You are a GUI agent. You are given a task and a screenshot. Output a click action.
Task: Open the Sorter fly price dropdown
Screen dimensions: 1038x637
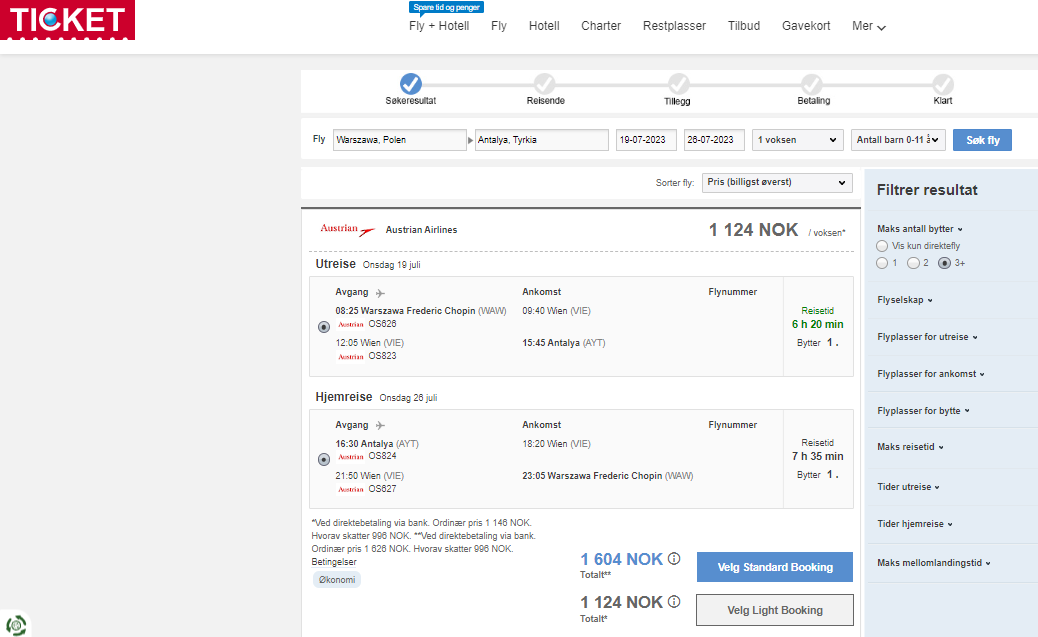[x=777, y=183]
